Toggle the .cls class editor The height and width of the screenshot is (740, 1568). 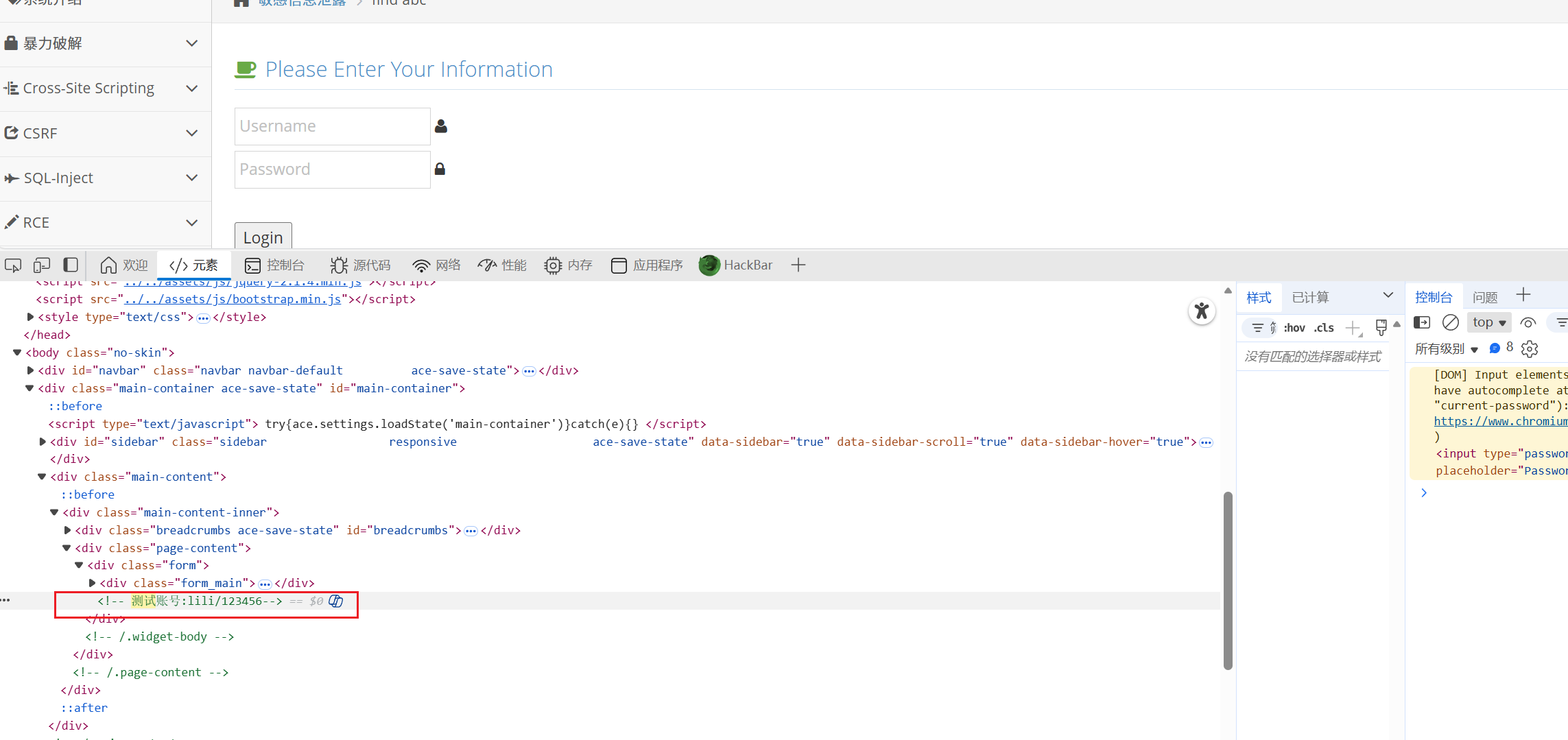click(x=1324, y=328)
